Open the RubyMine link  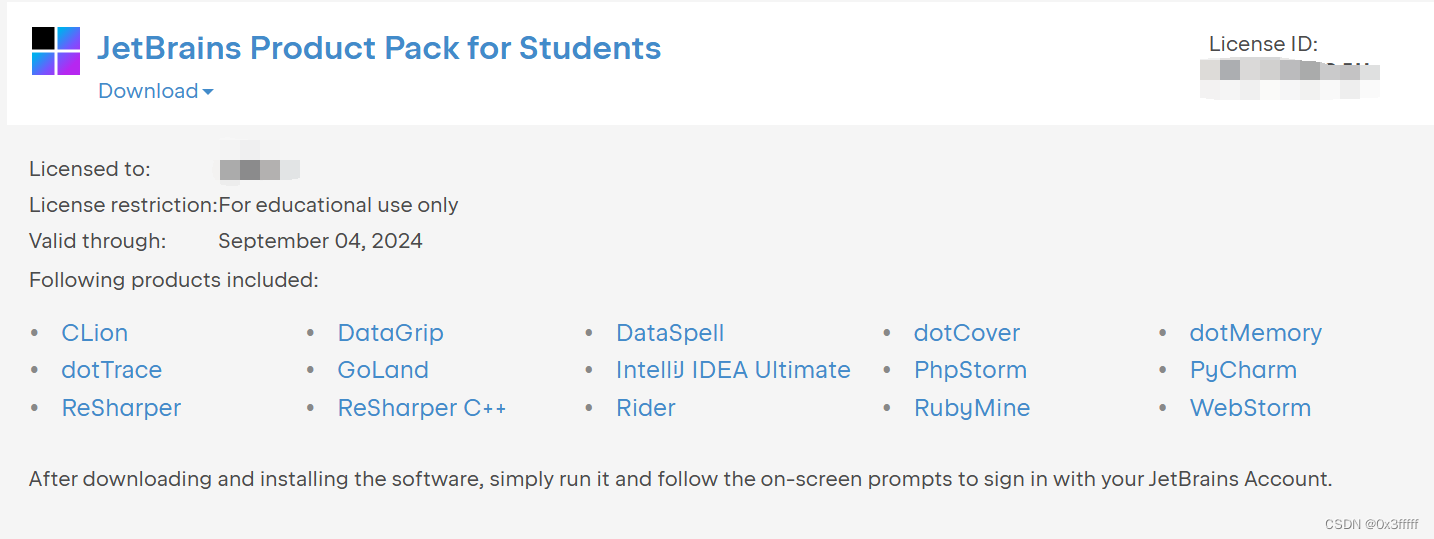click(x=972, y=408)
